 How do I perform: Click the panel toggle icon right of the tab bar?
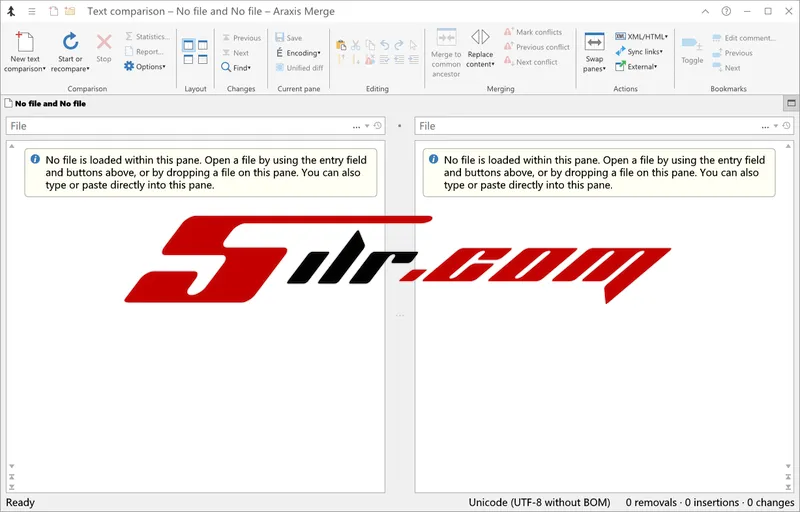[x=791, y=103]
